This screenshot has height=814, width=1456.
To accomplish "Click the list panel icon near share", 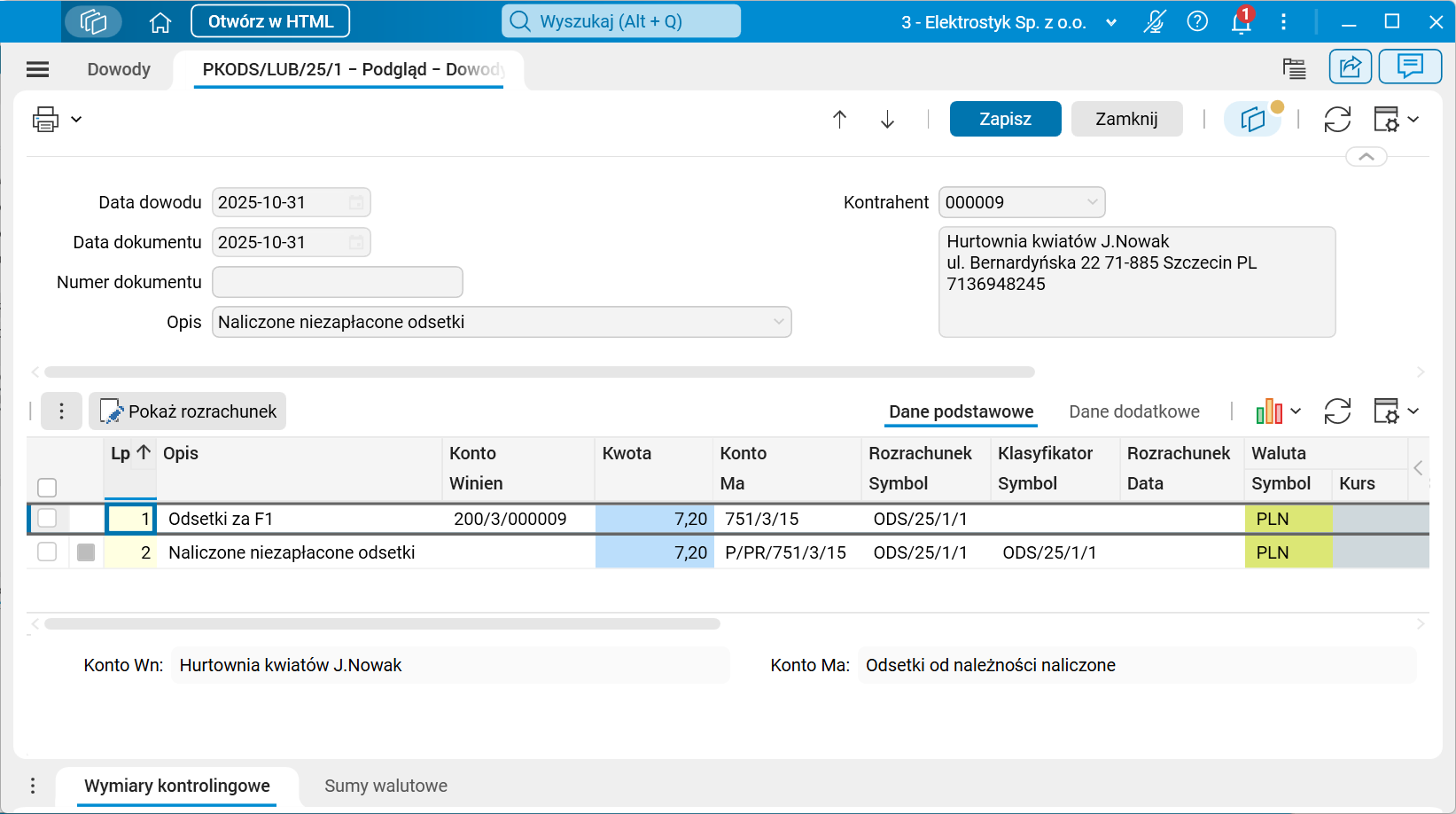I will [x=1294, y=68].
